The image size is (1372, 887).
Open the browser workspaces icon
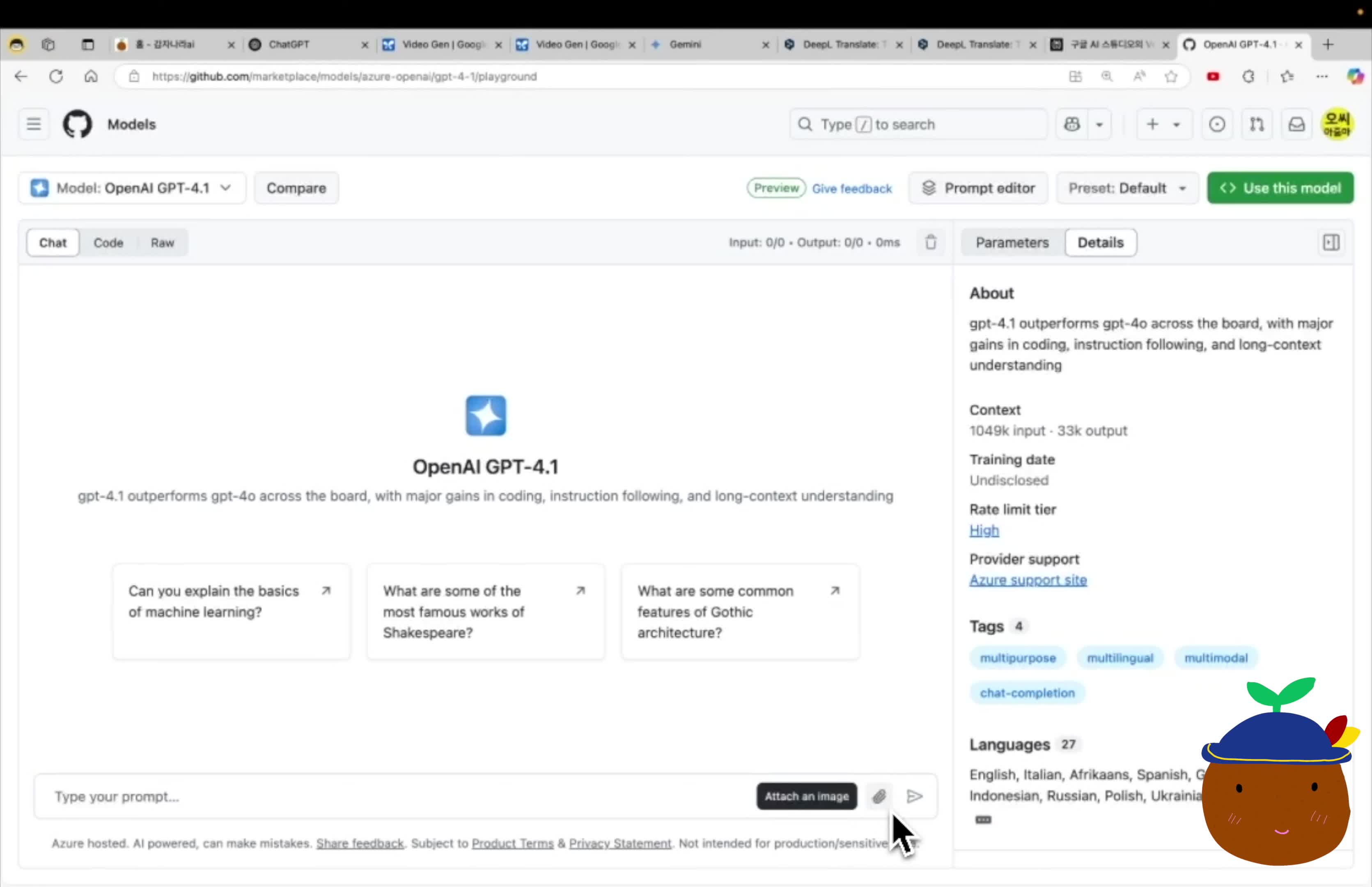click(48, 44)
